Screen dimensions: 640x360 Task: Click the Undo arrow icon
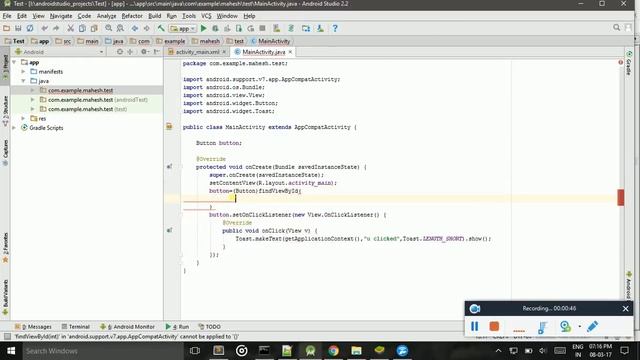pyautogui.click(x=44, y=29)
